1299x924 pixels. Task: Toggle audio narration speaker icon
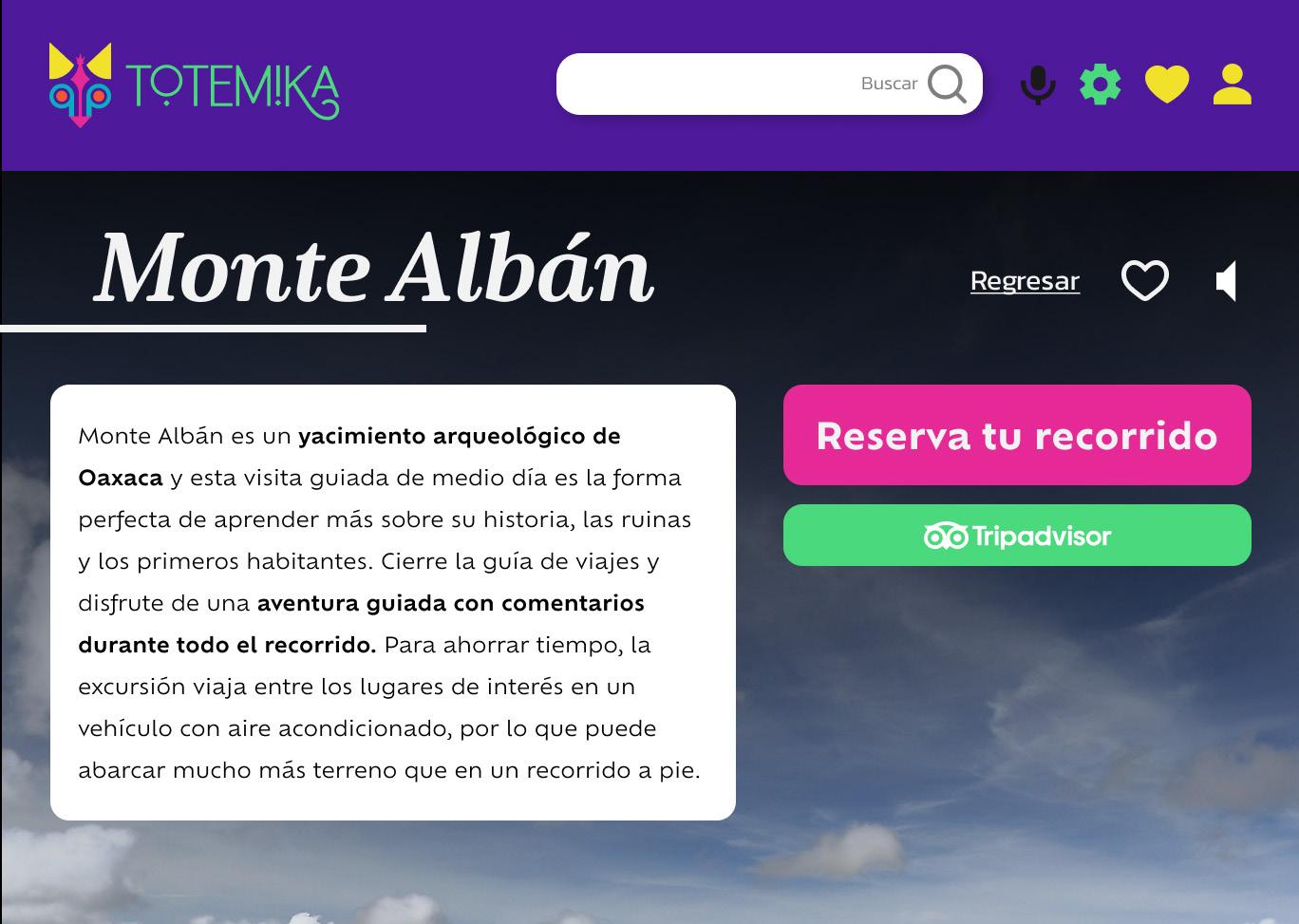[1227, 280]
